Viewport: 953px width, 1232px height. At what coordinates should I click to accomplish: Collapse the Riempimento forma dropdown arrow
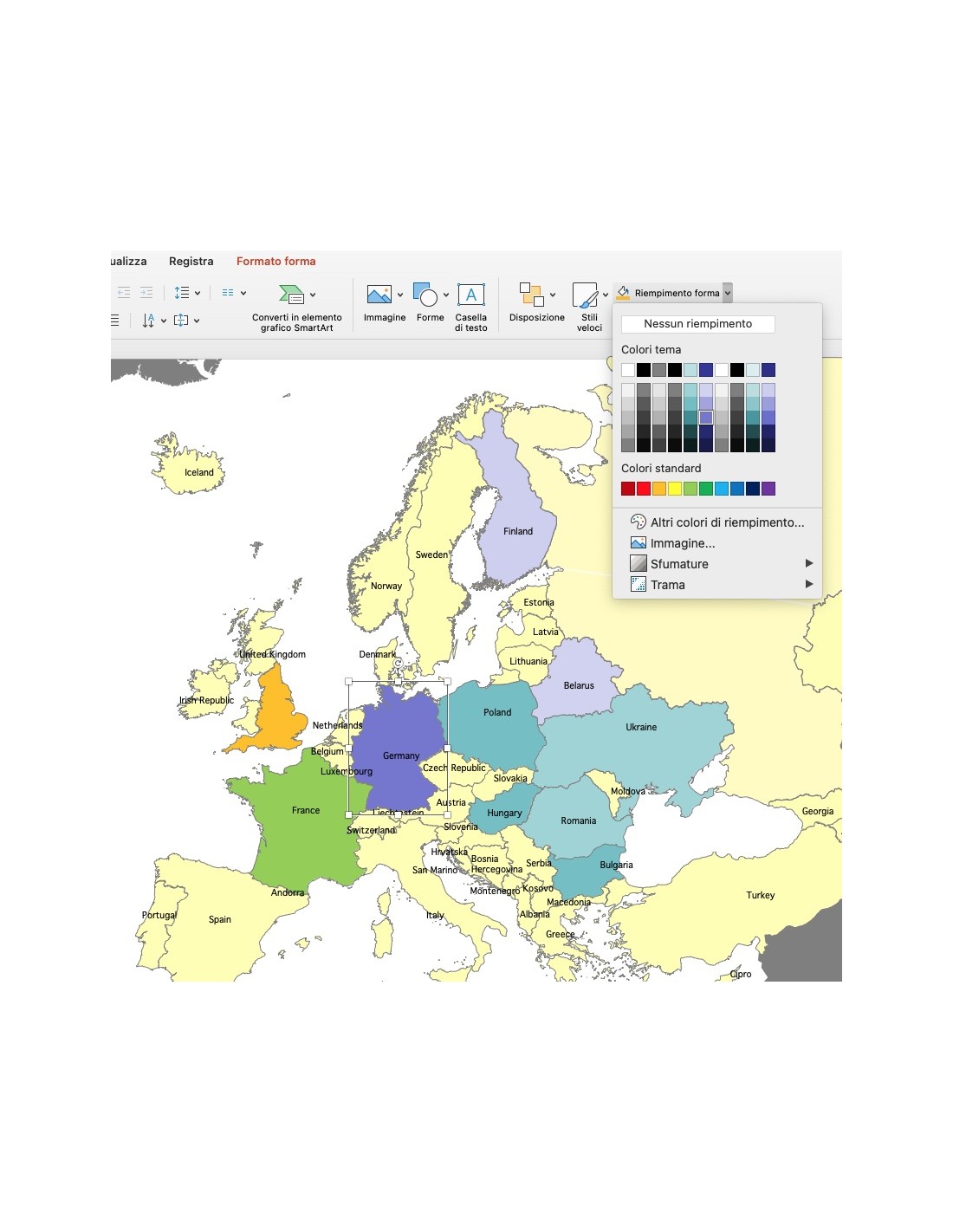click(x=728, y=293)
